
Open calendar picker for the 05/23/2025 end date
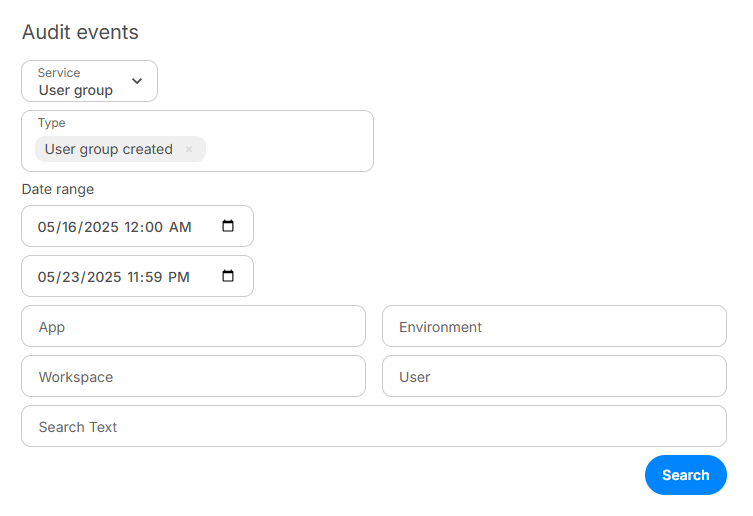[228, 276]
